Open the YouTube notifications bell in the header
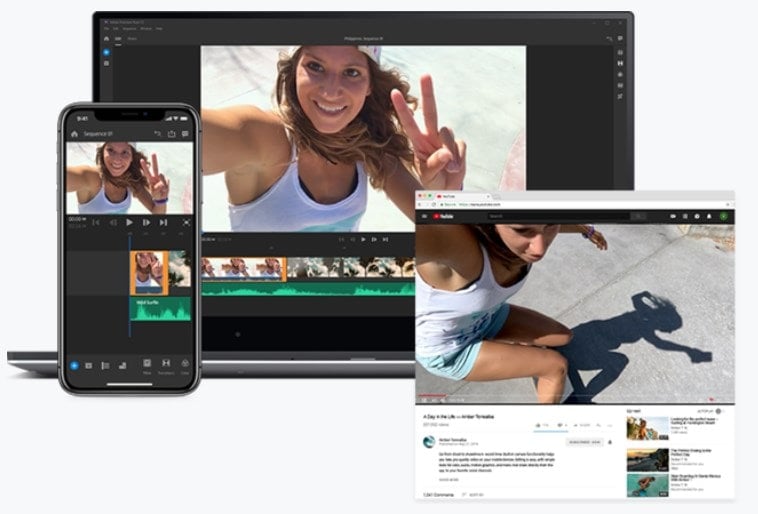The height and width of the screenshot is (514, 758). (709, 217)
